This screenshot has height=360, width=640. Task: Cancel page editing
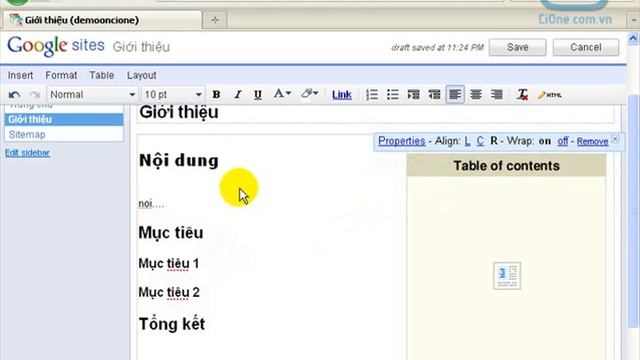pyautogui.click(x=586, y=47)
